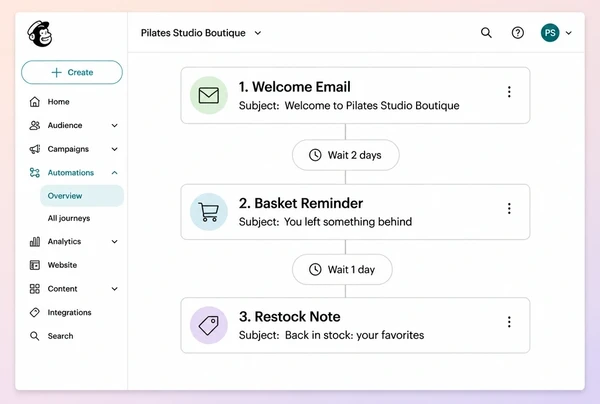Click the sidebar Search magnifier icon
Screen dimensions: 600x404
tap(35, 336)
